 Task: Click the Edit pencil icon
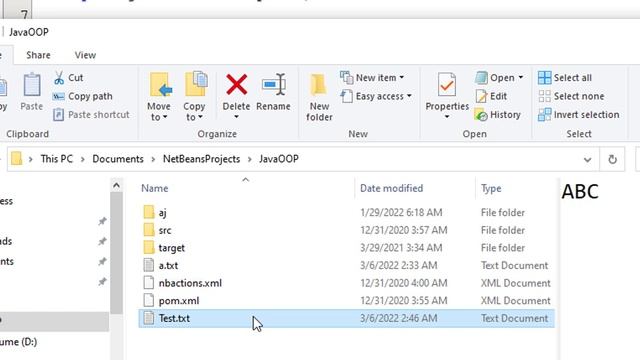click(x=481, y=96)
